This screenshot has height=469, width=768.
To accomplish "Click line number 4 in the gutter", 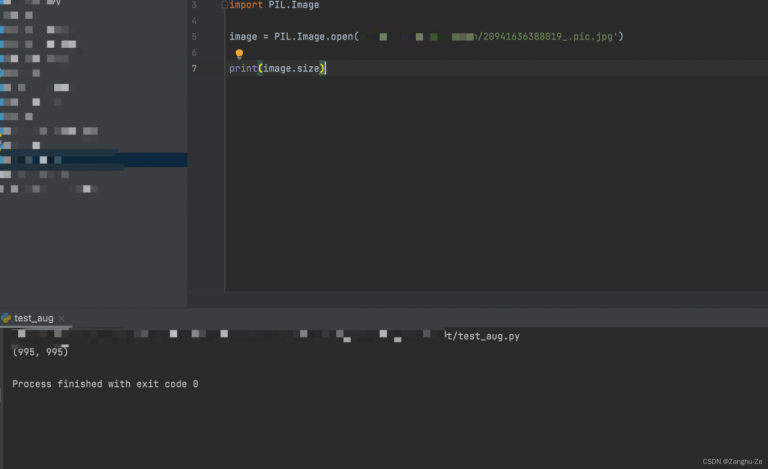I will pyautogui.click(x=193, y=21).
